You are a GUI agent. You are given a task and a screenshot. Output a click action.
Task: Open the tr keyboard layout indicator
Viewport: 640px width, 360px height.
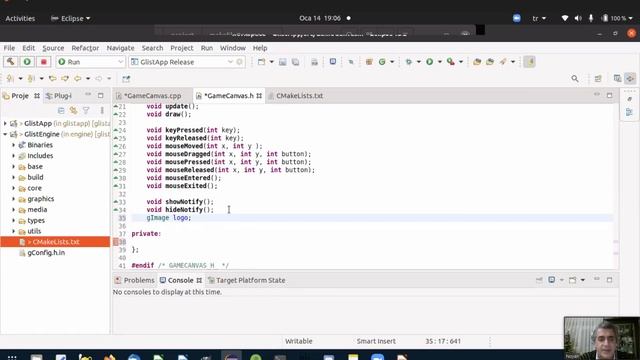(539, 18)
